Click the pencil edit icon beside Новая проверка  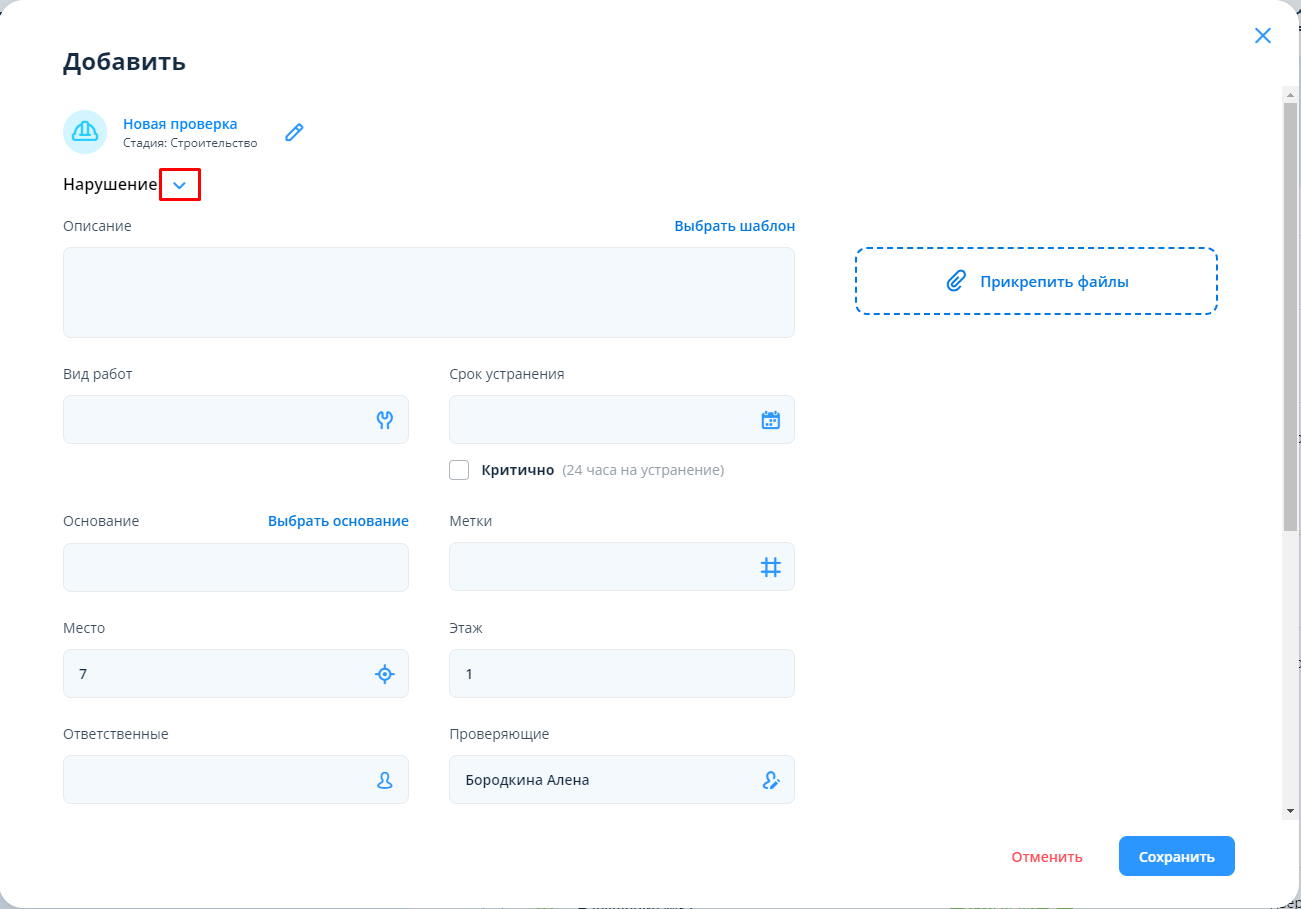click(294, 132)
